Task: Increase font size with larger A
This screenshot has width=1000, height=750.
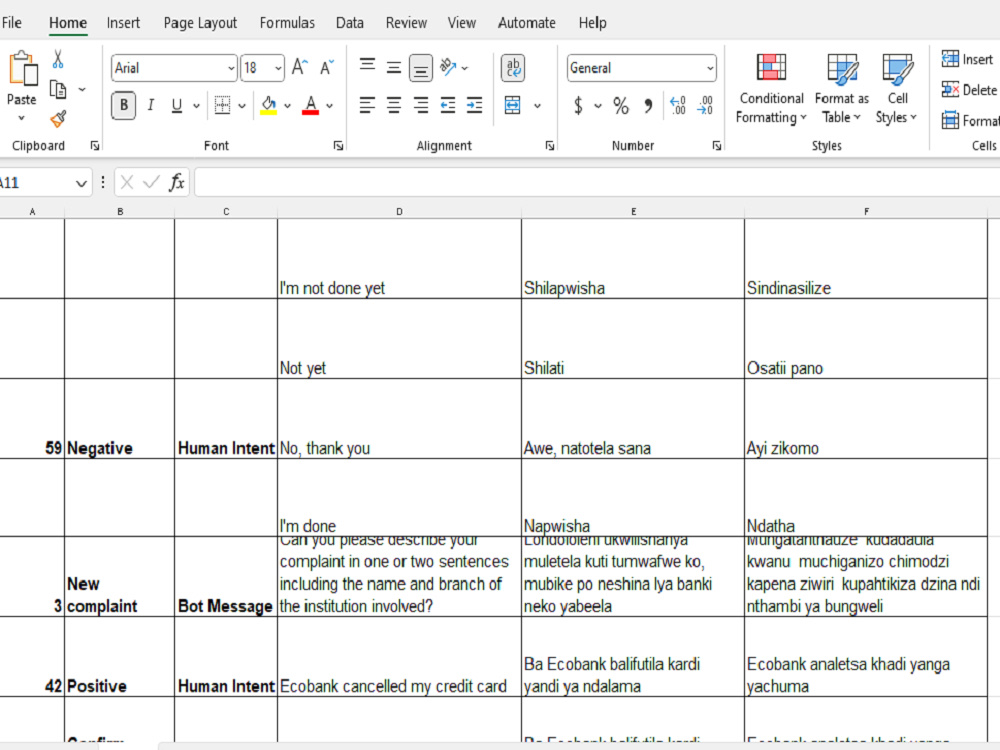Action: (x=299, y=68)
